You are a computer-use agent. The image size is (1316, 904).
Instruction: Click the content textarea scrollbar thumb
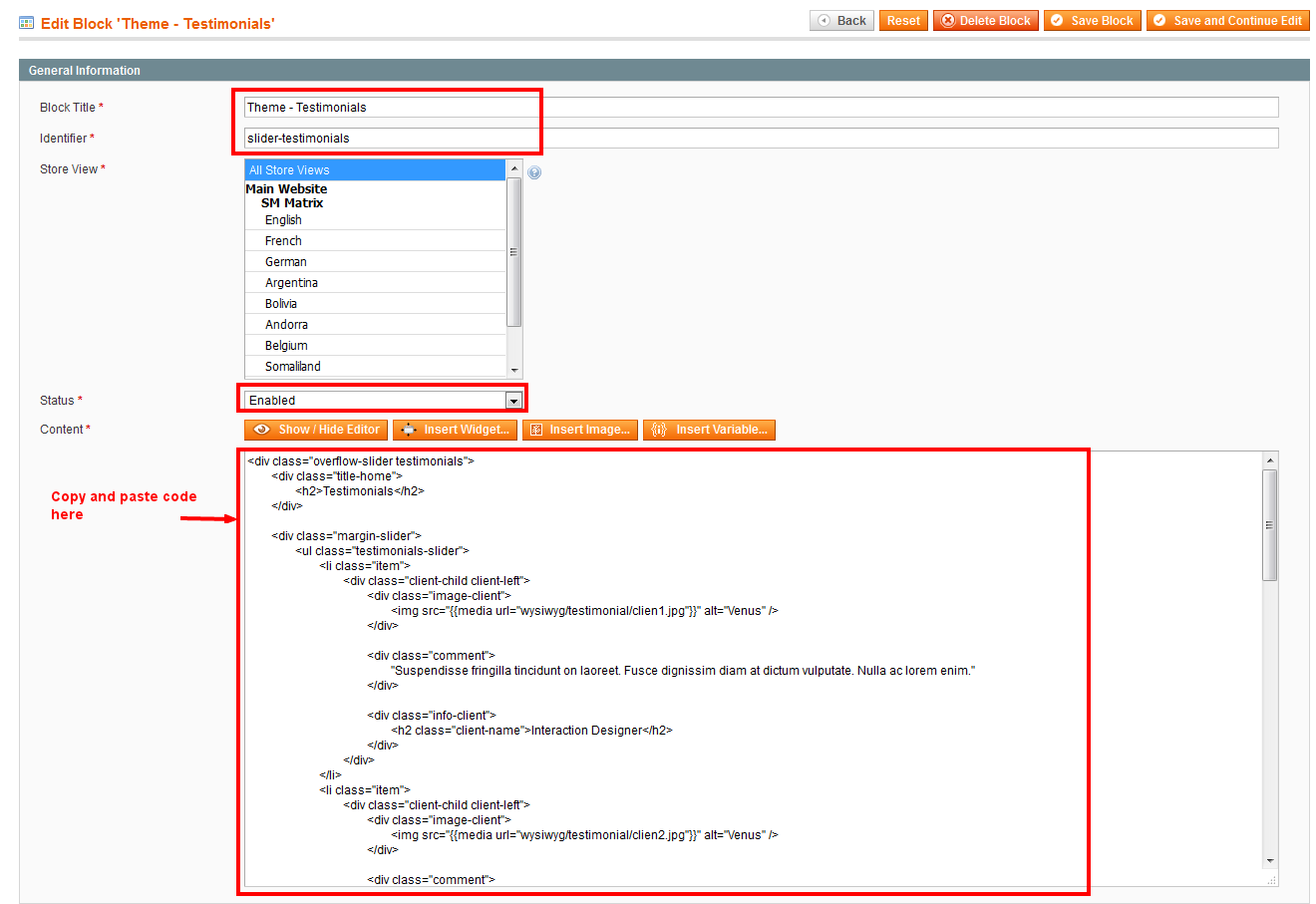click(x=1270, y=524)
